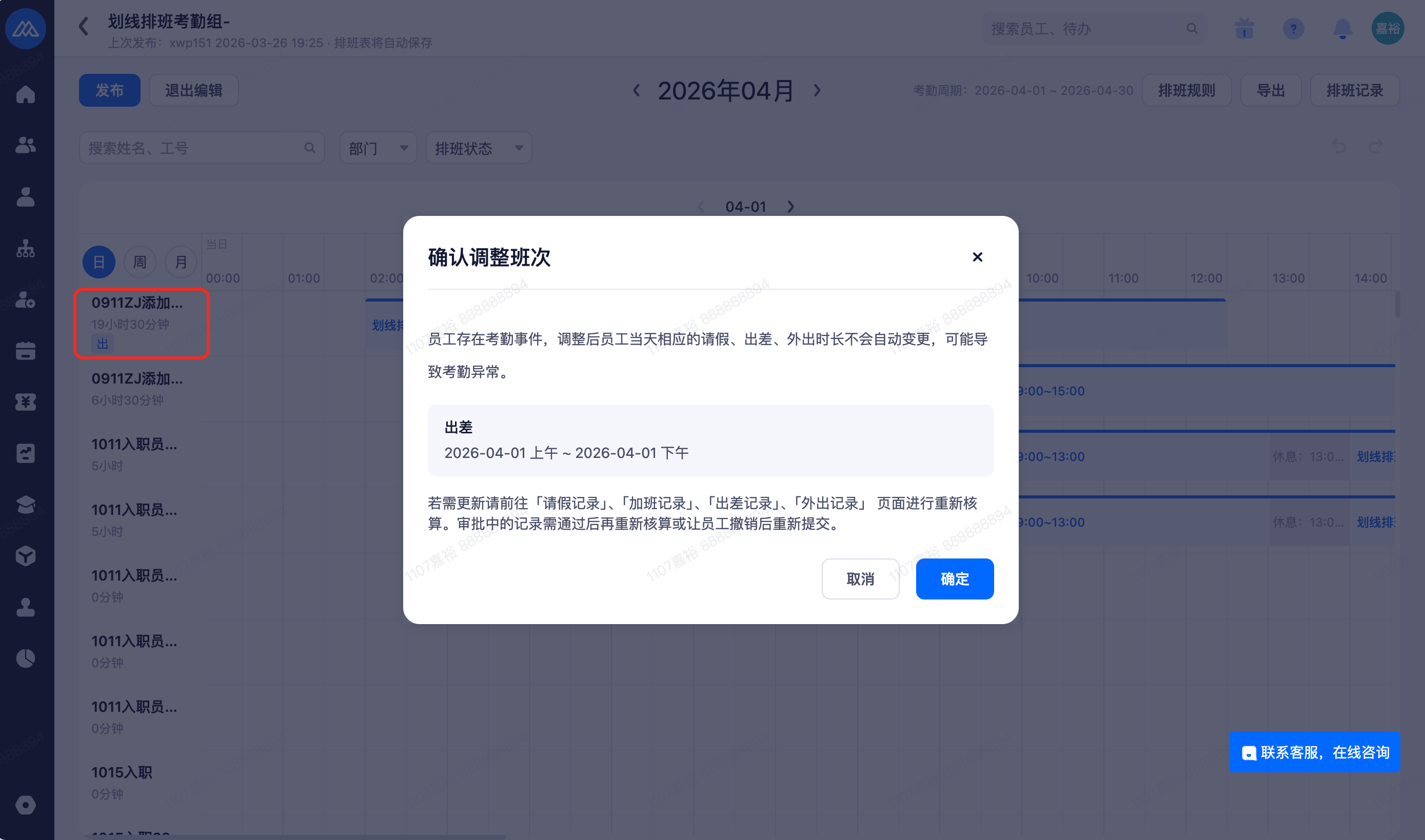Open the pie chart reports icon
The height and width of the screenshot is (840, 1425).
click(x=26, y=658)
